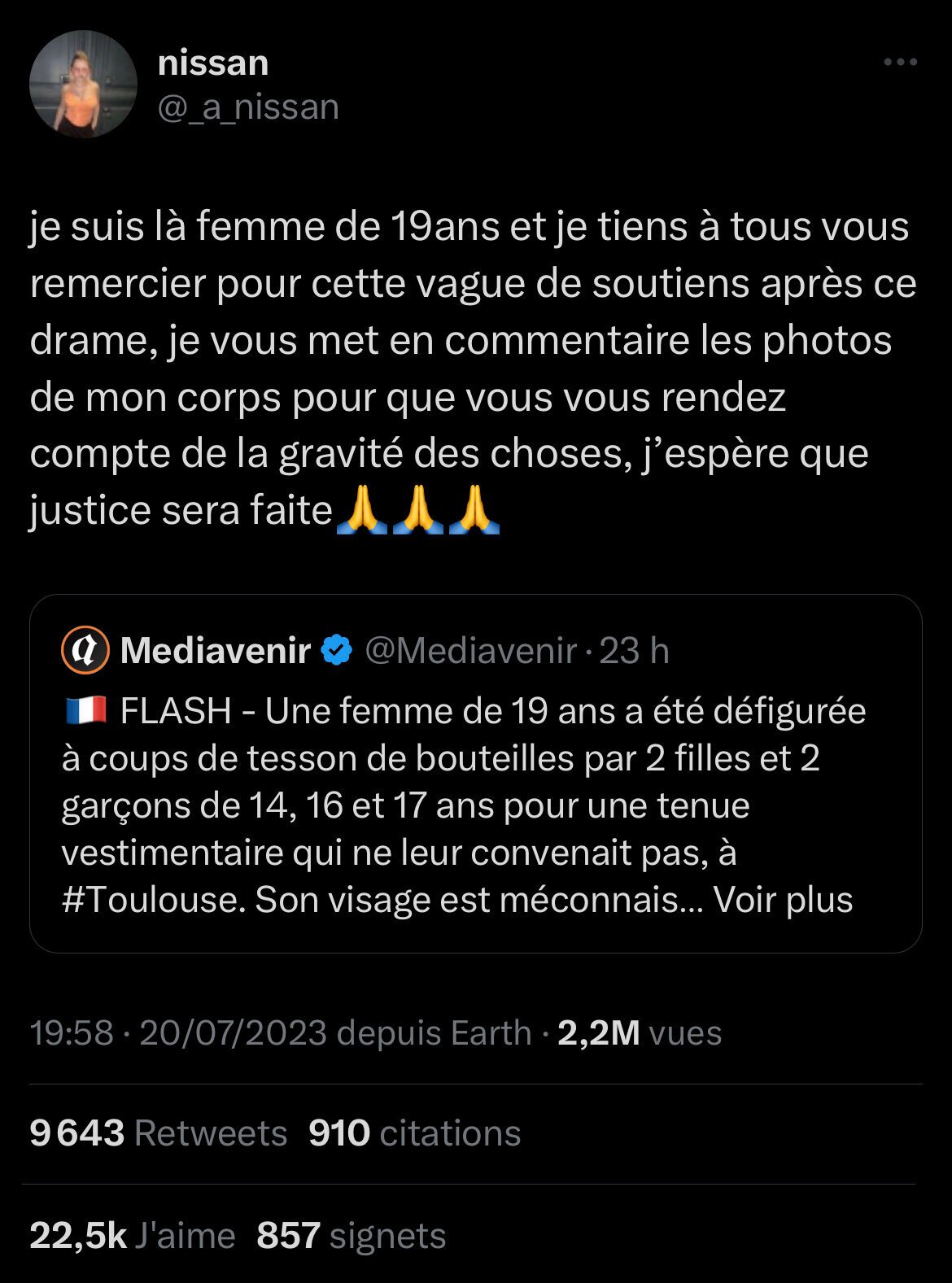Open the #Toulouse hashtag

pyautogui.click(x=153, y=900)
